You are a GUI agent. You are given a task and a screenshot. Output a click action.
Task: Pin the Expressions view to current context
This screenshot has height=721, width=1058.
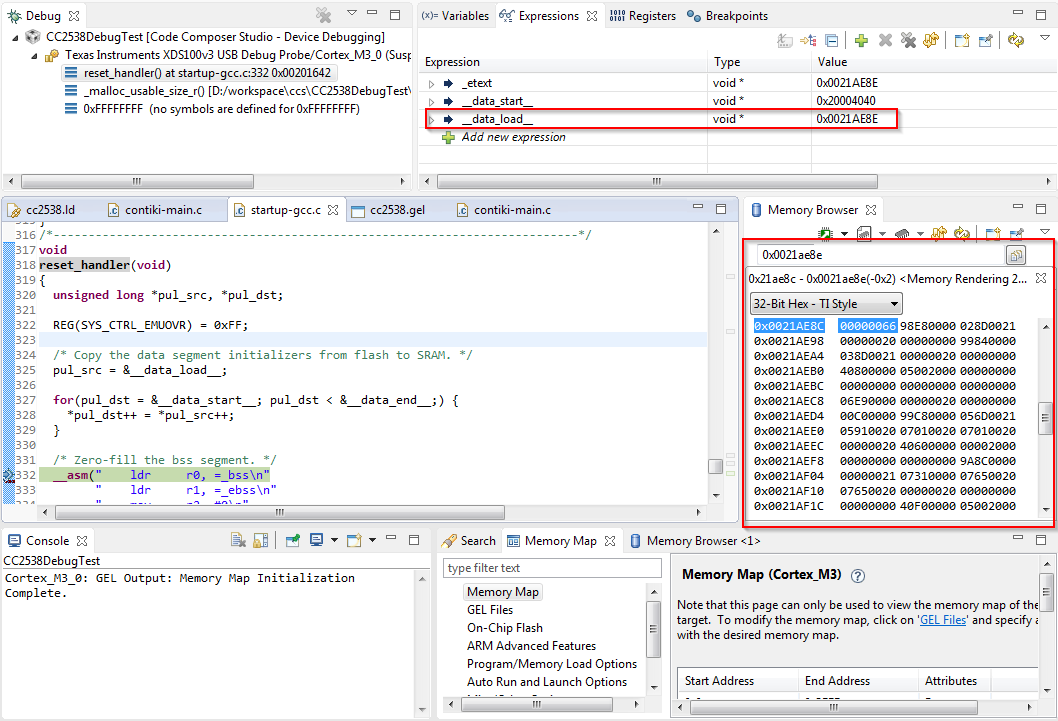click(986, 40)
